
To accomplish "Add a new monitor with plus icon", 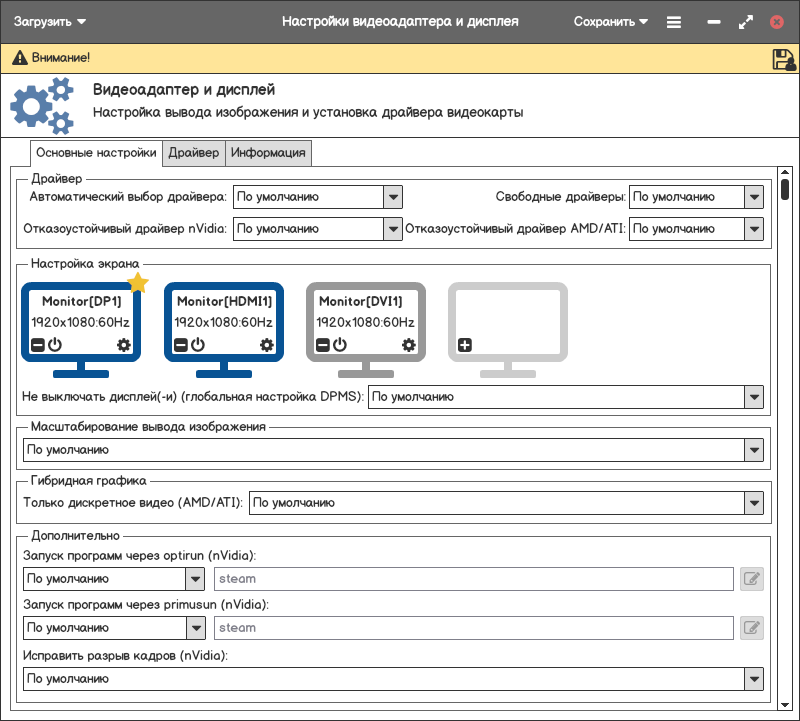I will coord(465,345).
